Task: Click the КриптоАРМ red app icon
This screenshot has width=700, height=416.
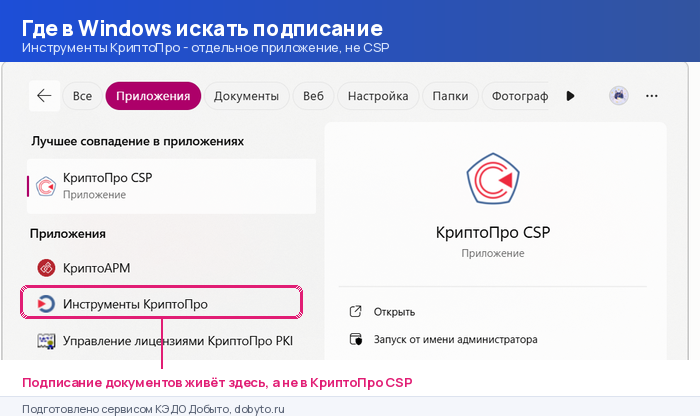Action: click(46, 268)
